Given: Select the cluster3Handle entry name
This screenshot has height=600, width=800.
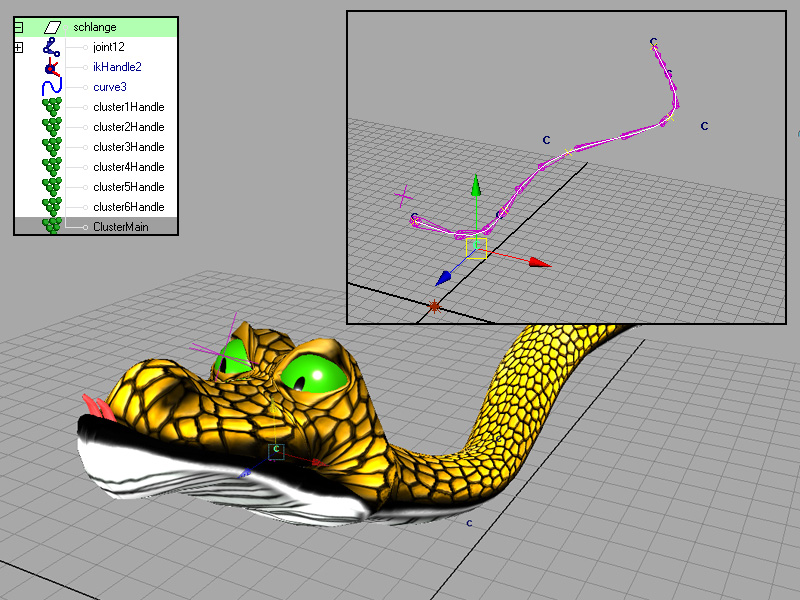Looking at the screenshot, I should point(128,147).
